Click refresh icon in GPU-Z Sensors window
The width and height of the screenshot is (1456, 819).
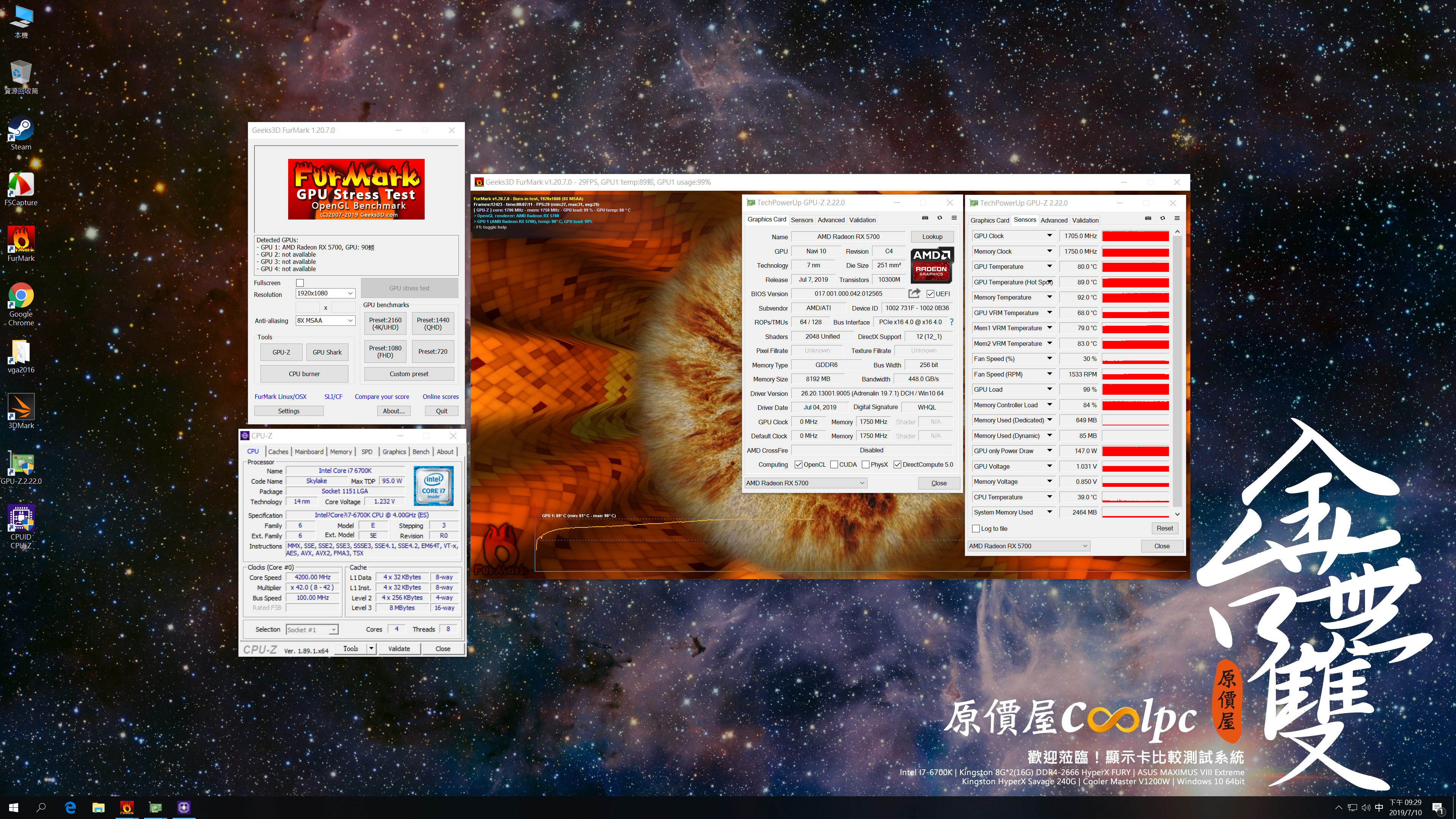click(1163, 218)
